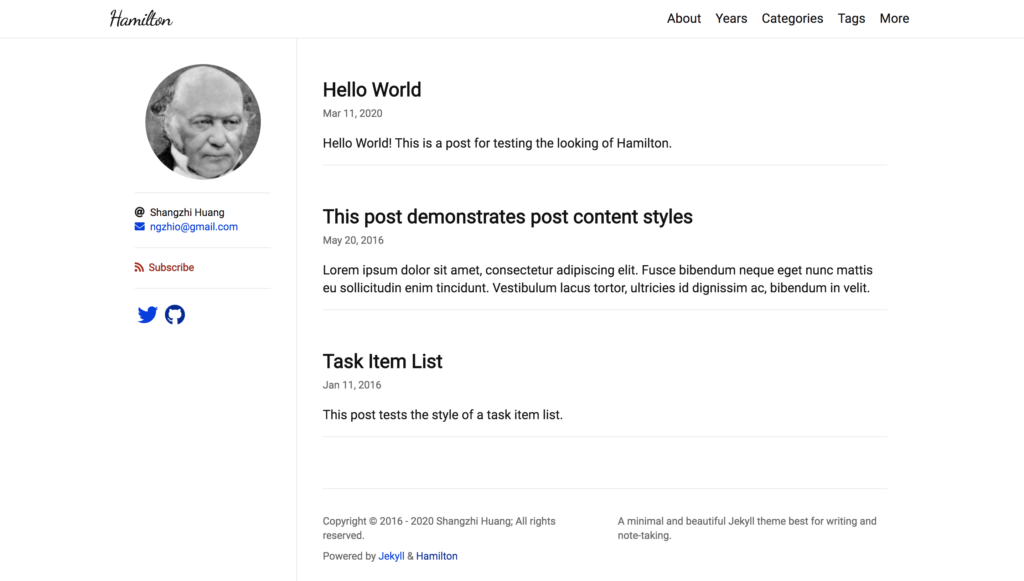This screenshot has width=1024, height=581.
Task: Click the Twitter bird icon
Action: (147, 315)
